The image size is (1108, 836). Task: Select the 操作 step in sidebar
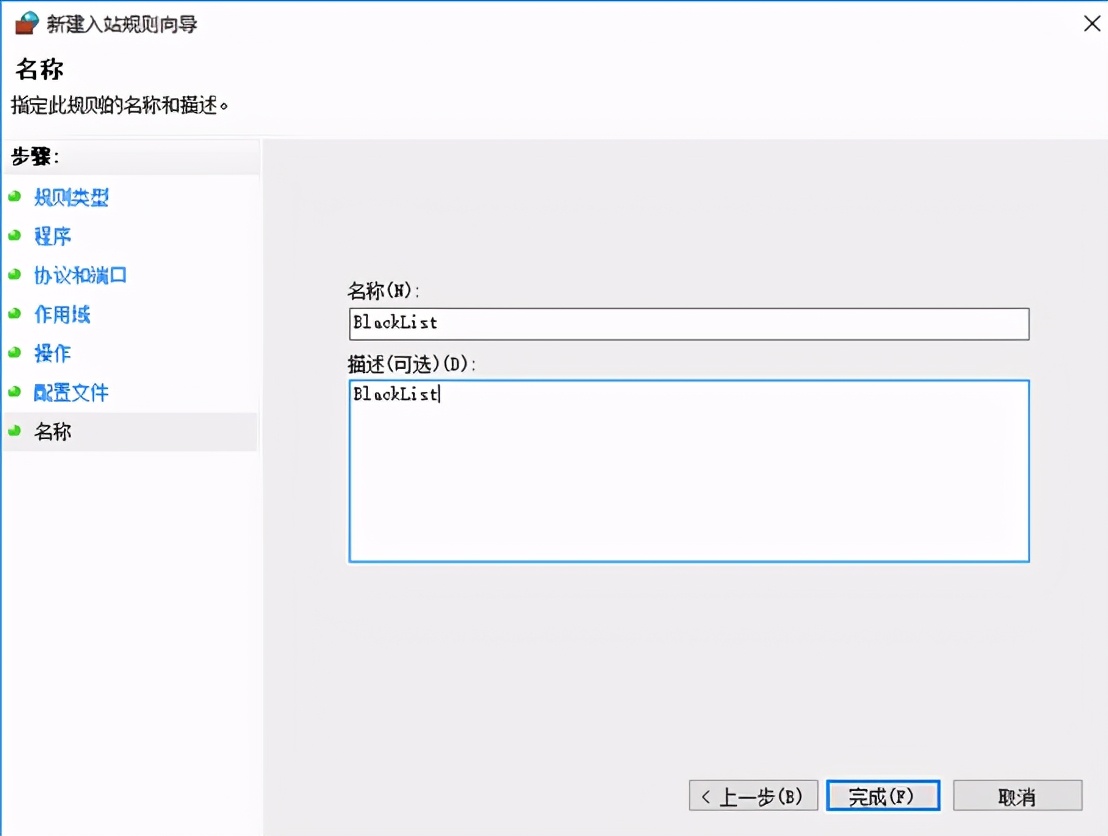(52, 353)
